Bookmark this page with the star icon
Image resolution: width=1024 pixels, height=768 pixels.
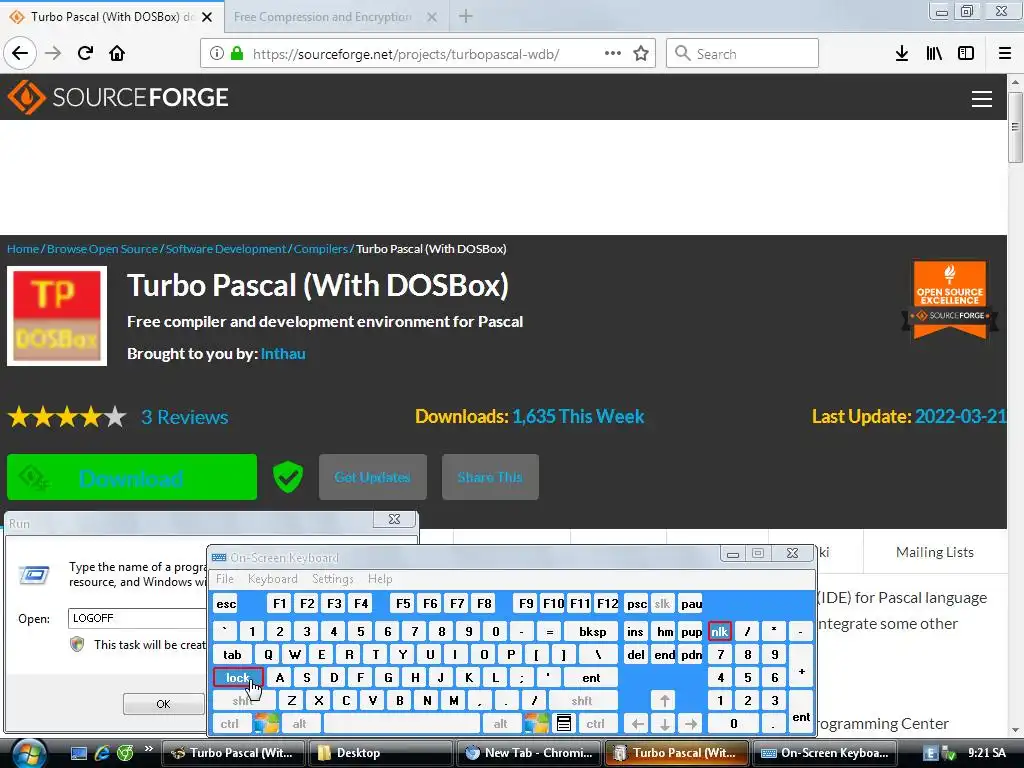click(x=641, y=54)
